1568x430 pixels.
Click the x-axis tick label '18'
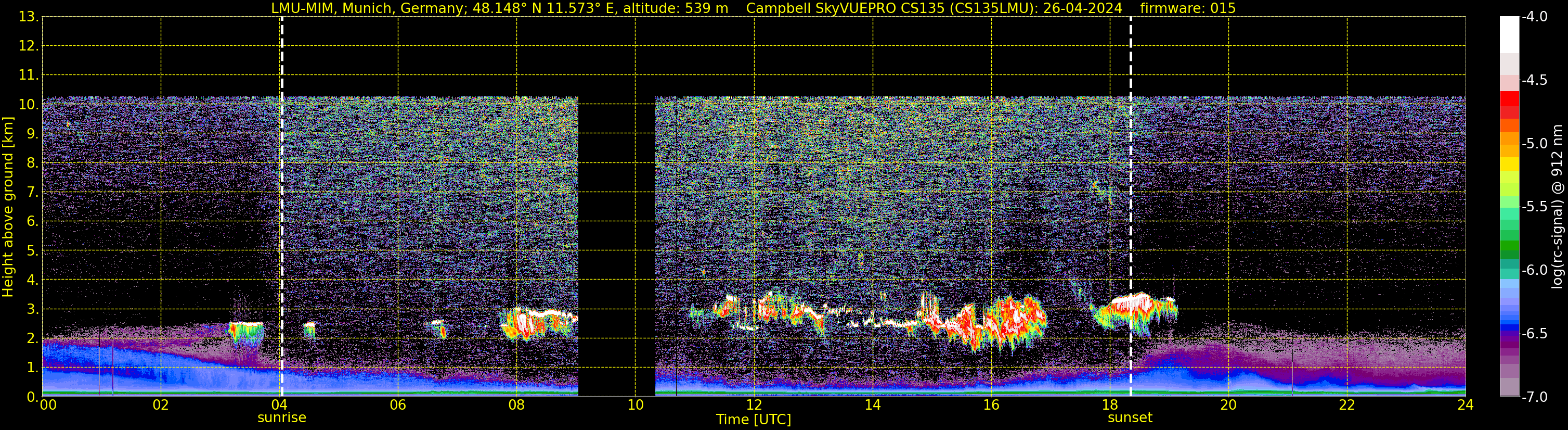point(1110,405)
